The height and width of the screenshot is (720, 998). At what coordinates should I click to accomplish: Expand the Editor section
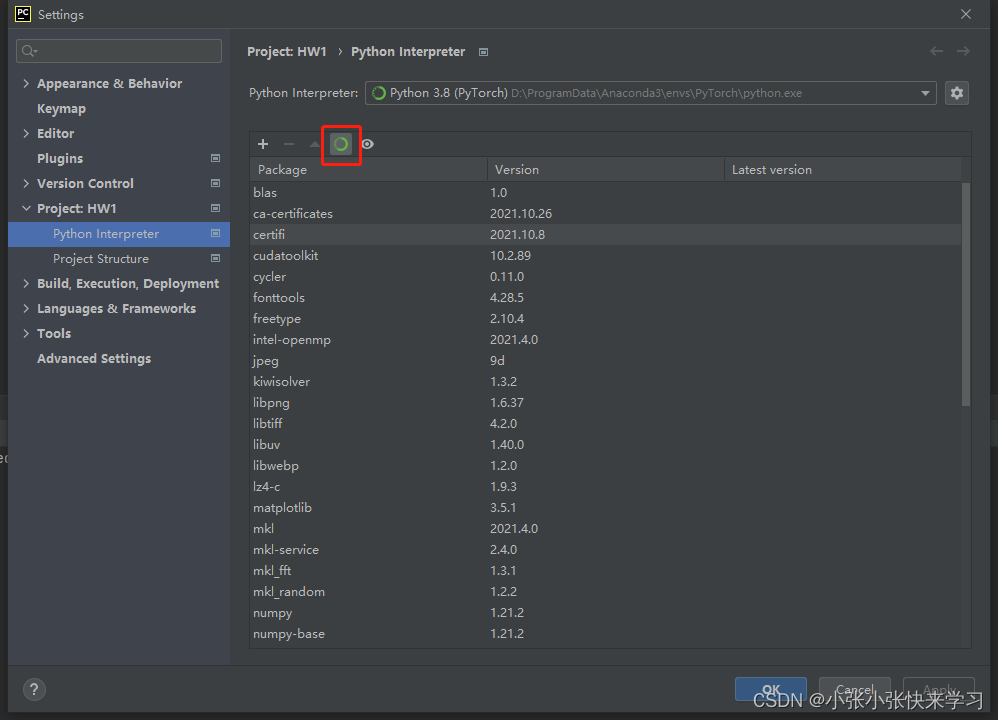coord(26,133)
